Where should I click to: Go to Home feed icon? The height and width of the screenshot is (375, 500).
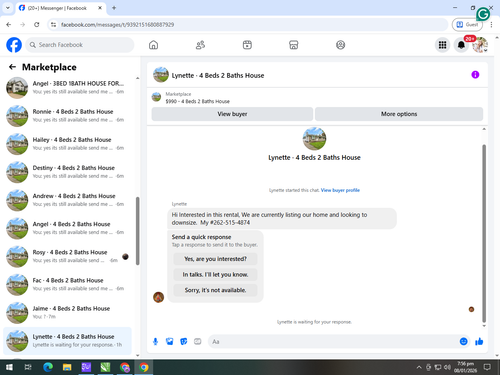click(x=153, y=45)
